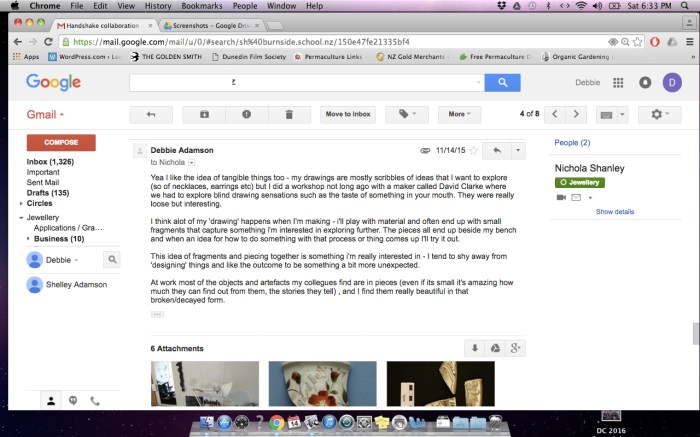Star the message dated 11/14/15

pos(474,150)
